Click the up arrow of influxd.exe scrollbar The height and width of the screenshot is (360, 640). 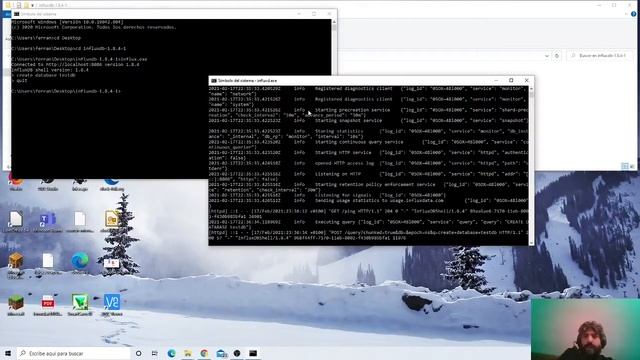(x=531, y=88)
